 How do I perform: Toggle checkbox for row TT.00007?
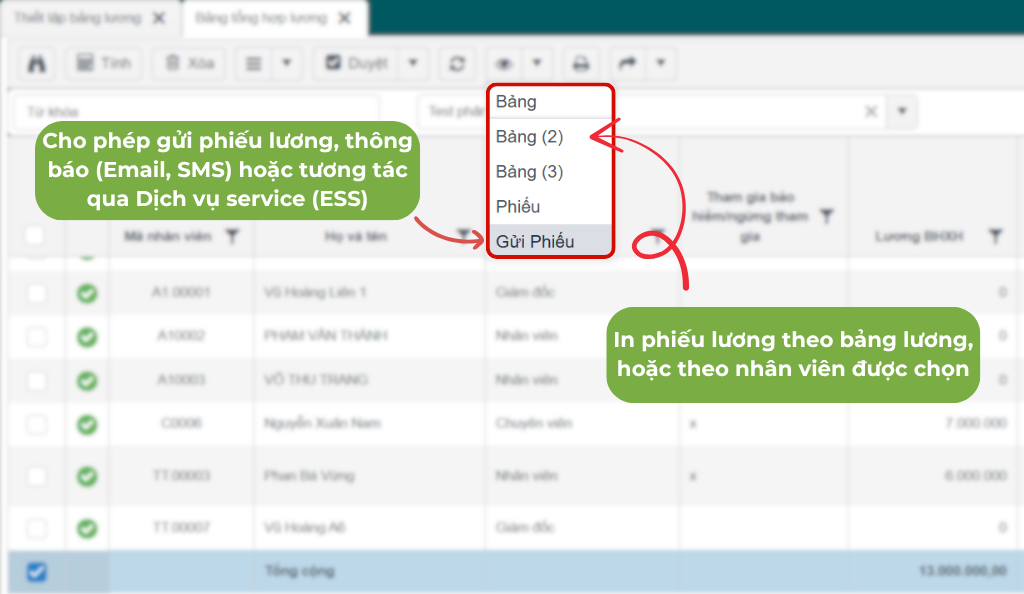click(37, 527)
